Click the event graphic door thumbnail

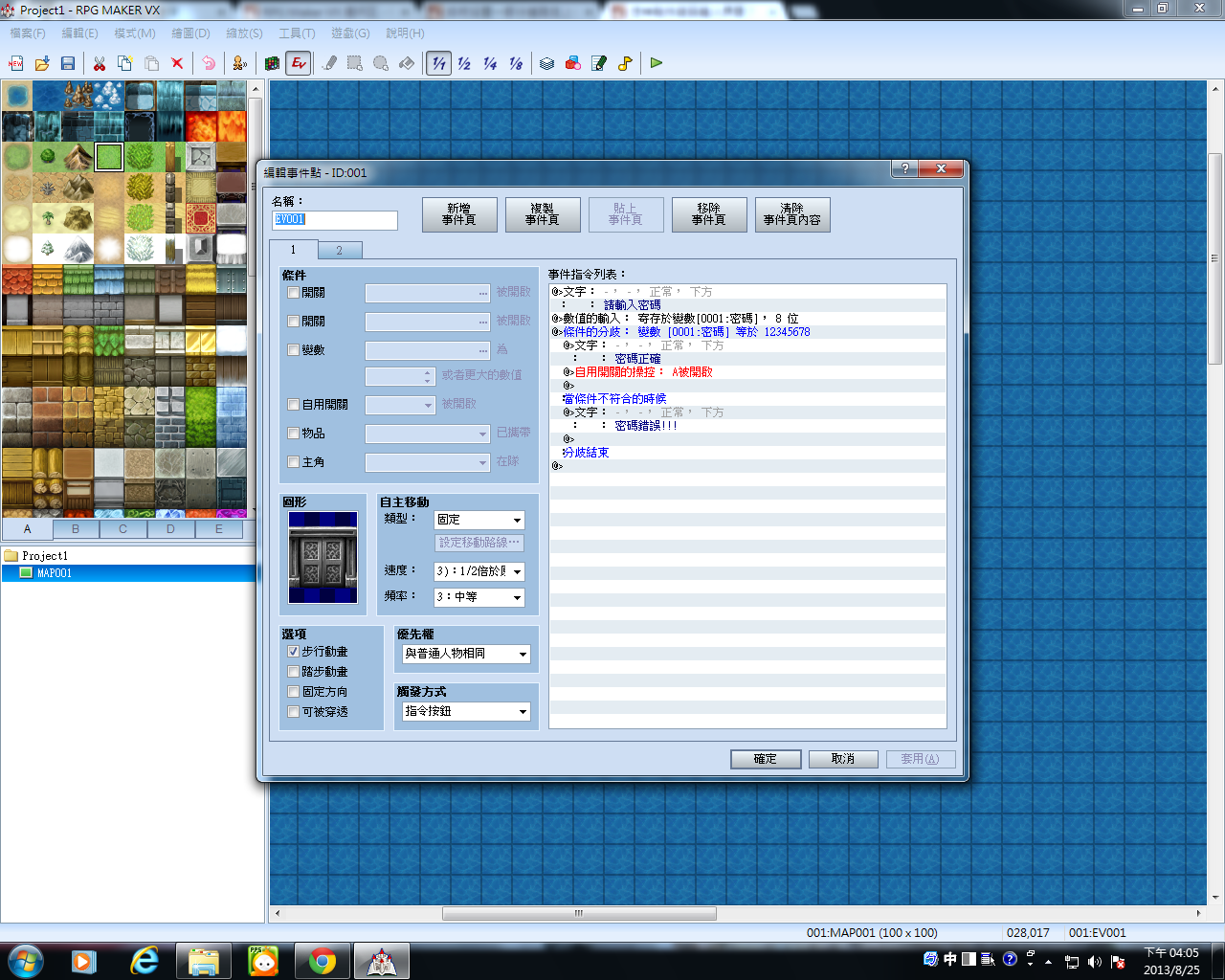tap(323, 558)
